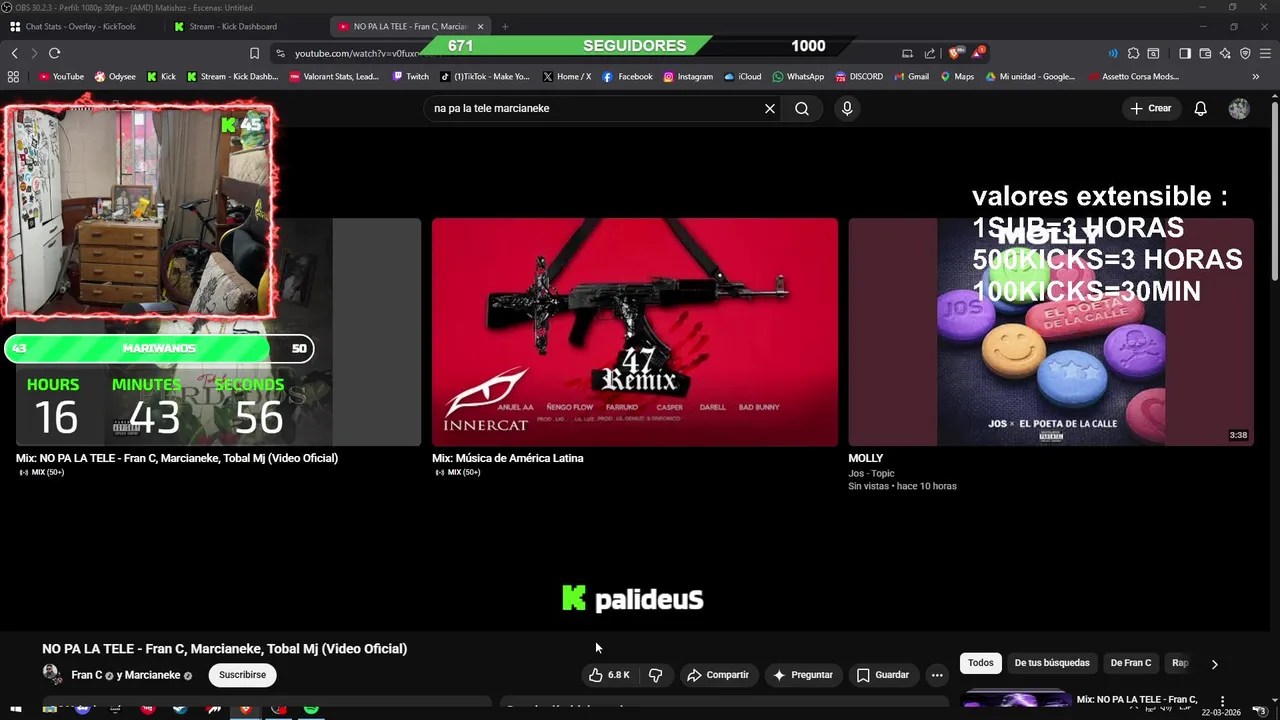Open the Fran C channel name
The height and width of the screenshot is (720, 1280).
(x=86, y=675)
